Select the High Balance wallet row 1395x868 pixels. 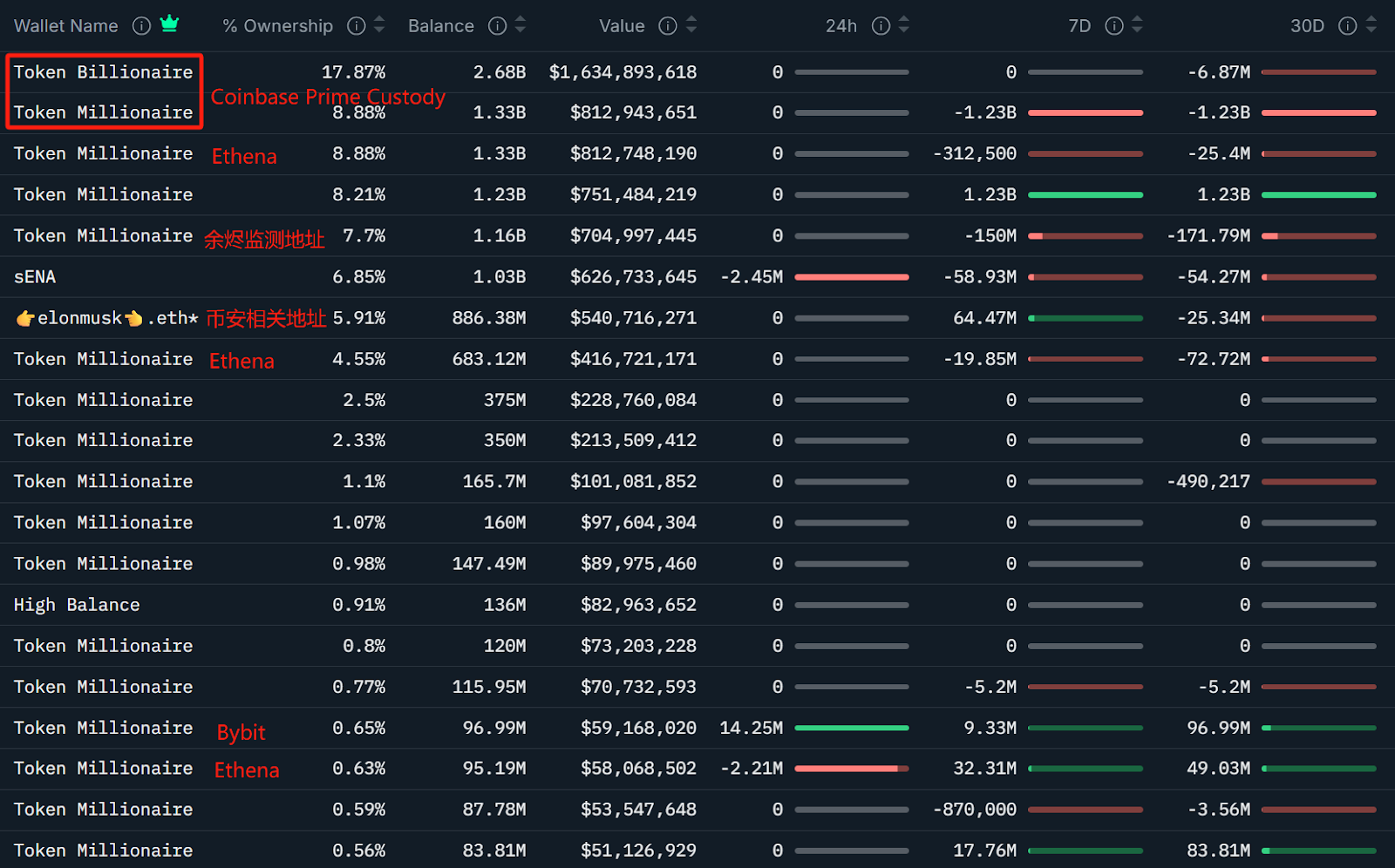[77, 605]
